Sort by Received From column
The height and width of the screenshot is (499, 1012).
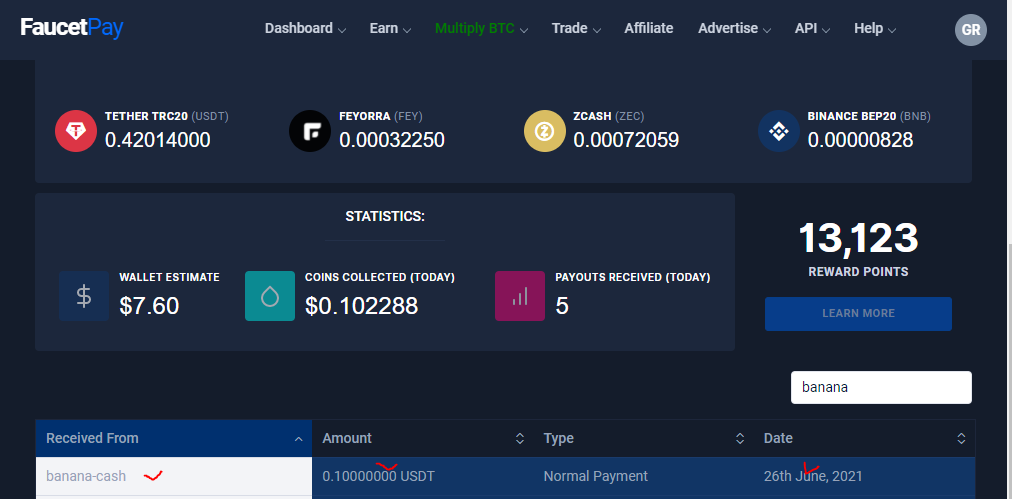tap(174, 438)
